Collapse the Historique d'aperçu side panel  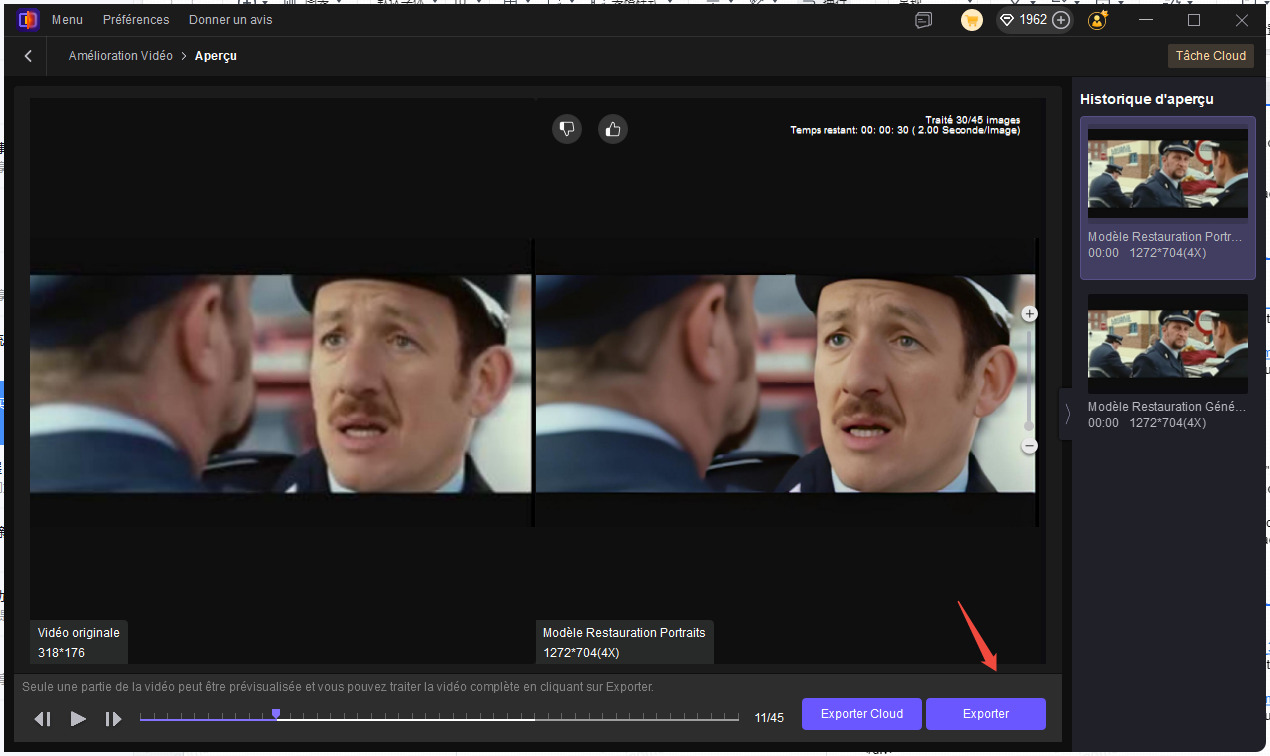[x=1067, y=413]
